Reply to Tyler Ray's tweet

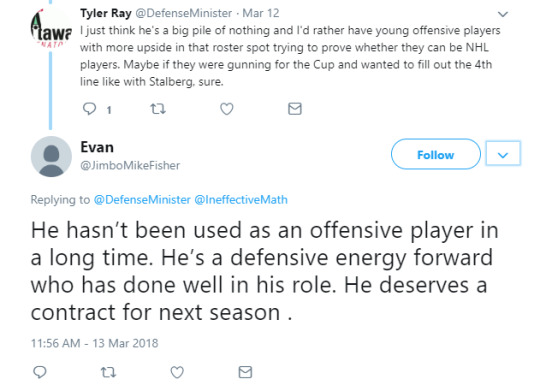tap(90, 109)
